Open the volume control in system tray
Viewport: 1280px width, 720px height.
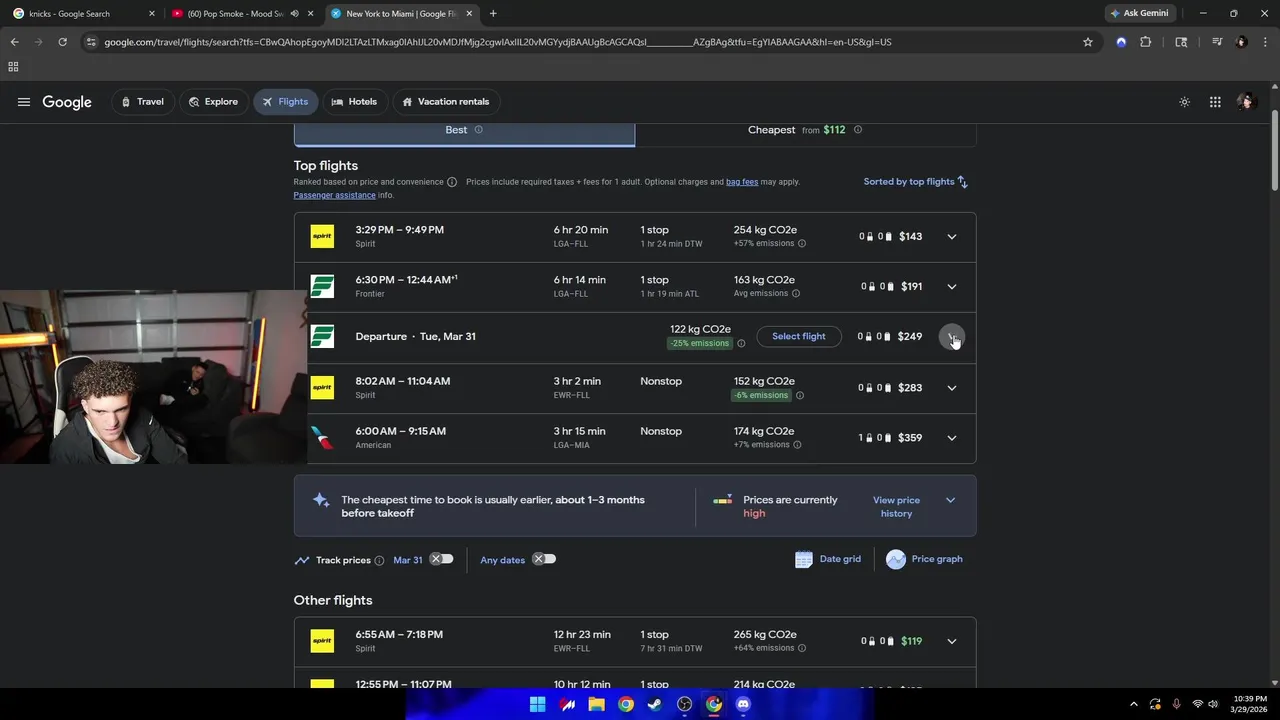coord(1212,704)
